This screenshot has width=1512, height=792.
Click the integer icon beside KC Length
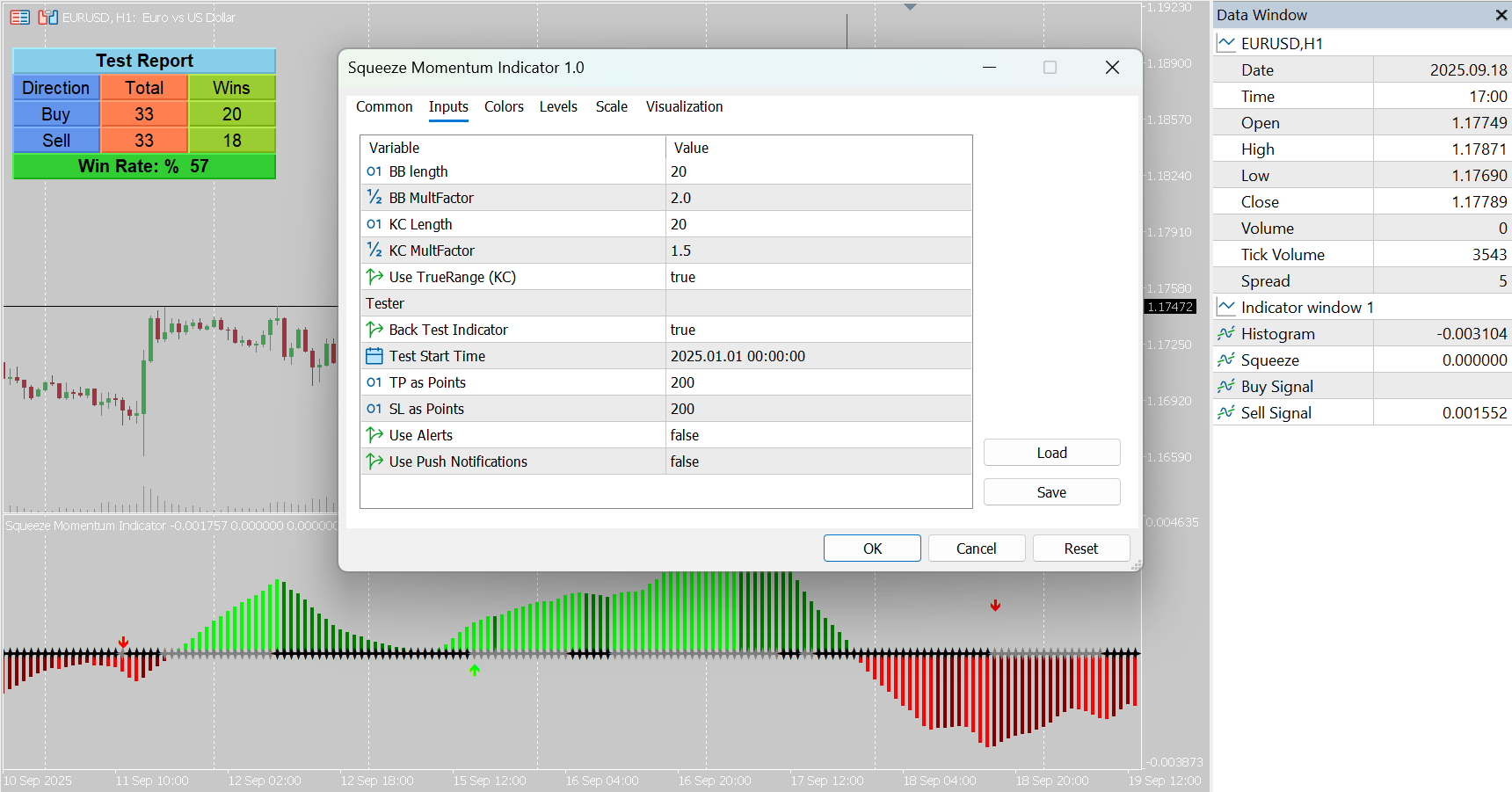pos(374,224)
